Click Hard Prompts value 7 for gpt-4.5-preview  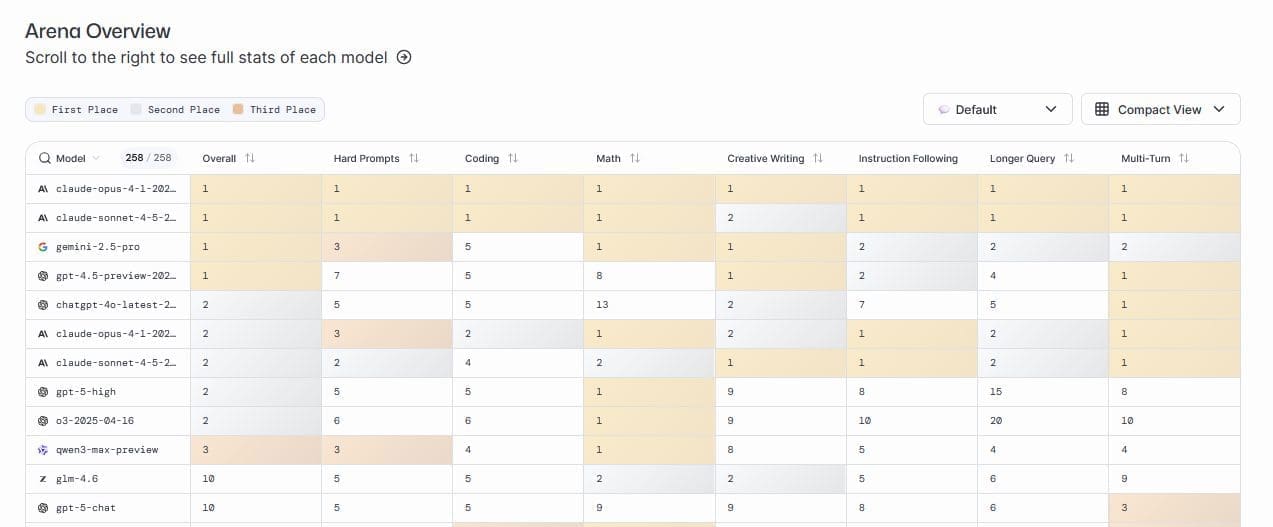pyautogui.click(x=337, y=275)
